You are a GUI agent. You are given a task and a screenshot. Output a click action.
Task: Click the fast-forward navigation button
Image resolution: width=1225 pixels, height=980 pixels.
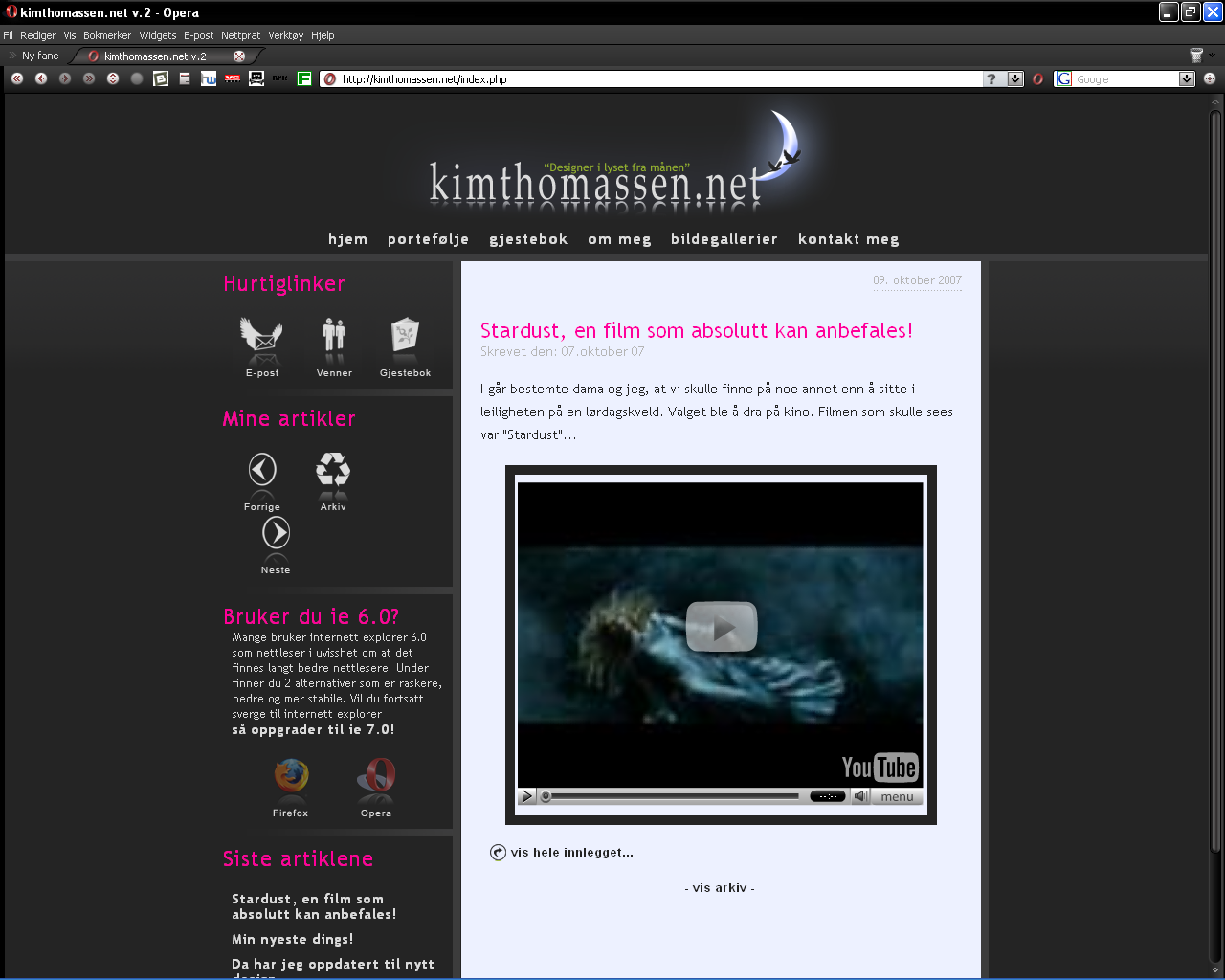(89, 78)
